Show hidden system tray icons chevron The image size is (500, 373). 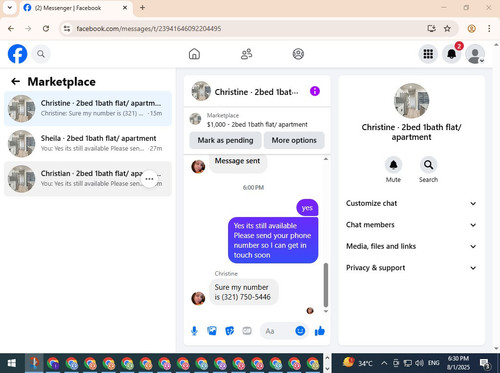click(x=384, y=363)
